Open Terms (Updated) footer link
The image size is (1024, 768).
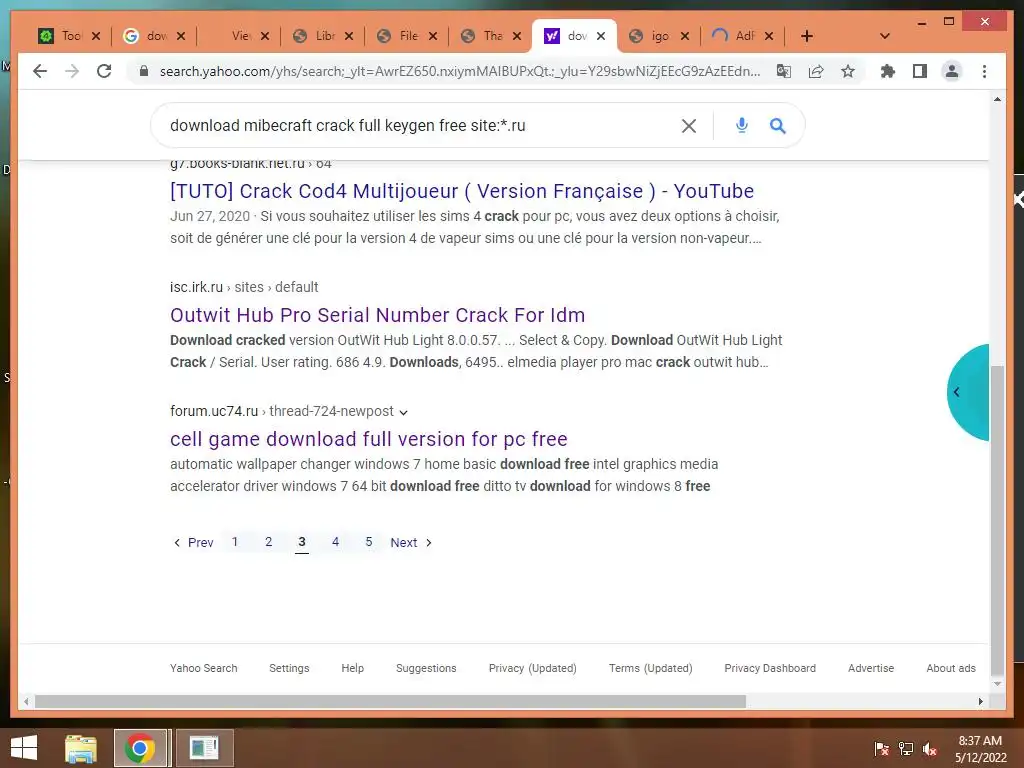pyautogui.click(x=650, y=668)
